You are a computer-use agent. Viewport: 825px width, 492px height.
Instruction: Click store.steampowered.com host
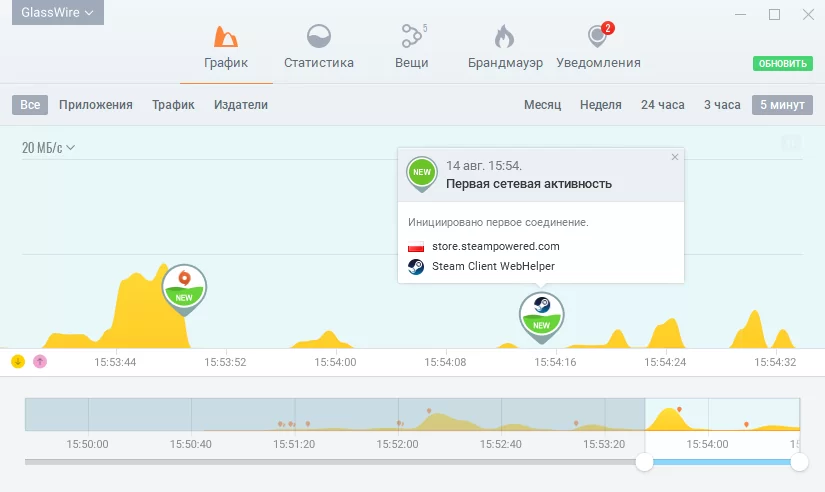(x=496, y=246)
